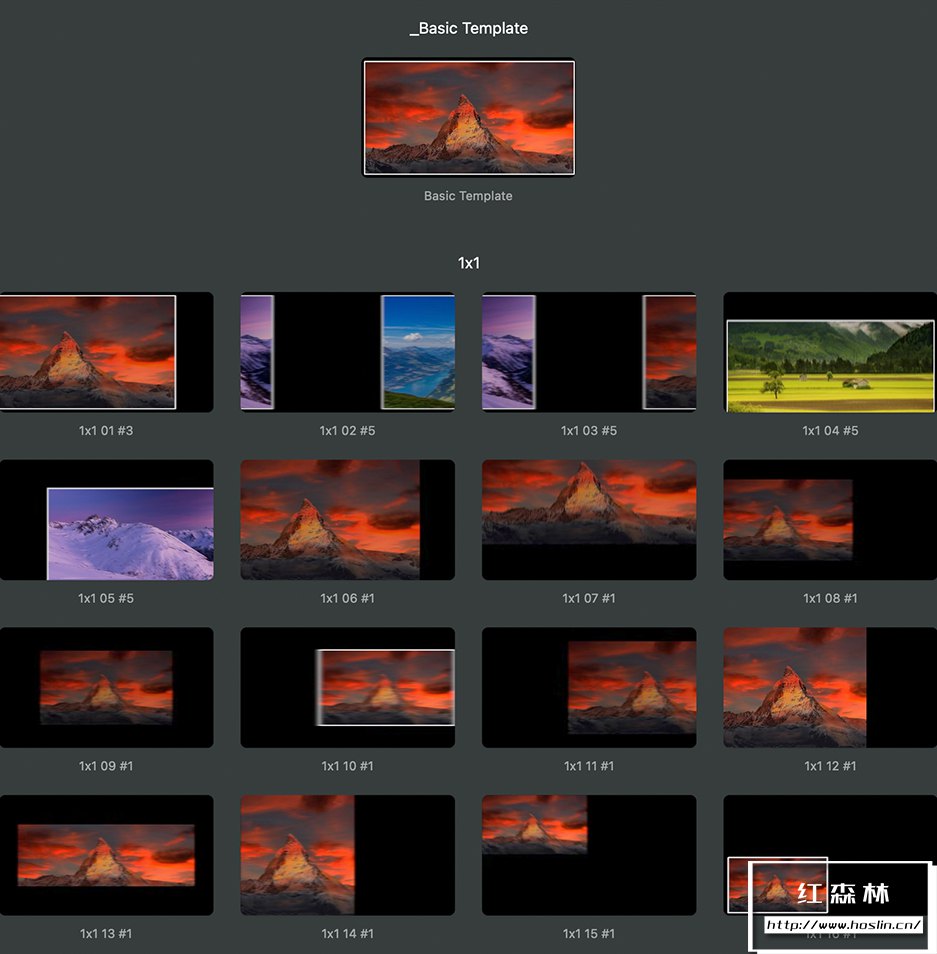This screenshot has height=954, width=937.
Task: Click the "1x1 09 #1" label
Action: (106, 766)
